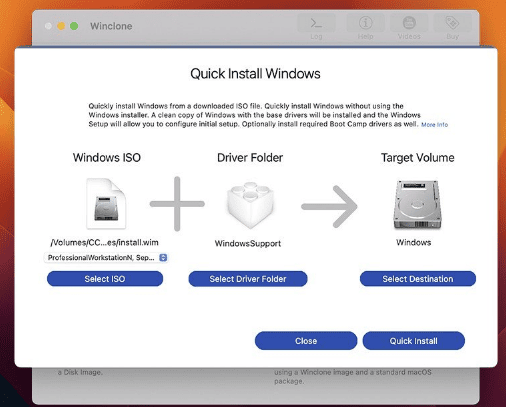The image size is (506, 407).
Task: Click the Driver Folder white brick icon
Action: pos(250,204)
